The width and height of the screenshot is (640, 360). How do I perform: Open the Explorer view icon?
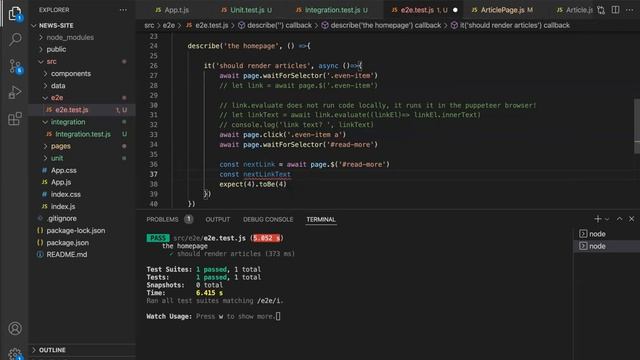pos(15,14)
